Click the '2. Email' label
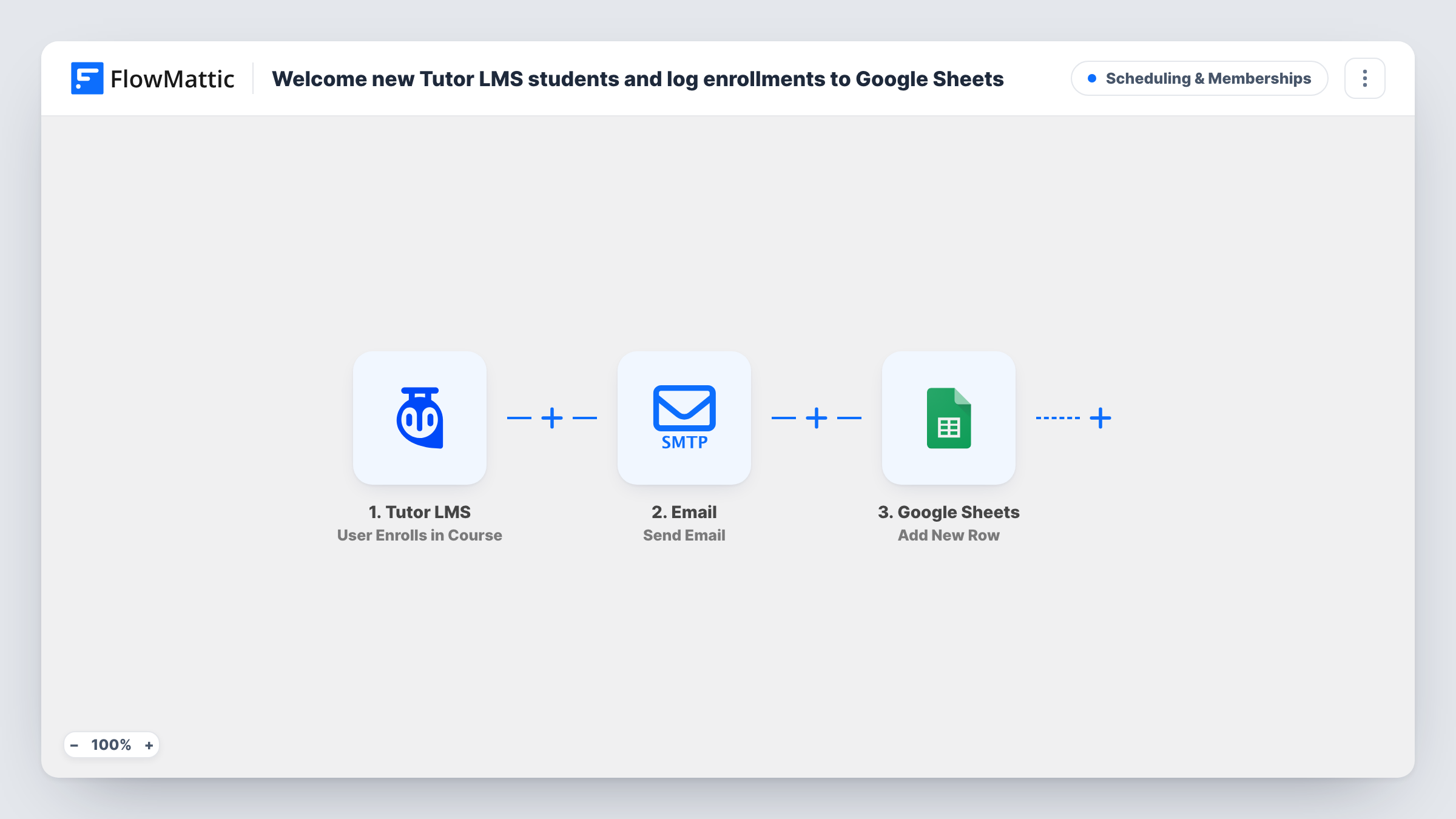Viewport: 1456px width, 819px height. point(684,512)
